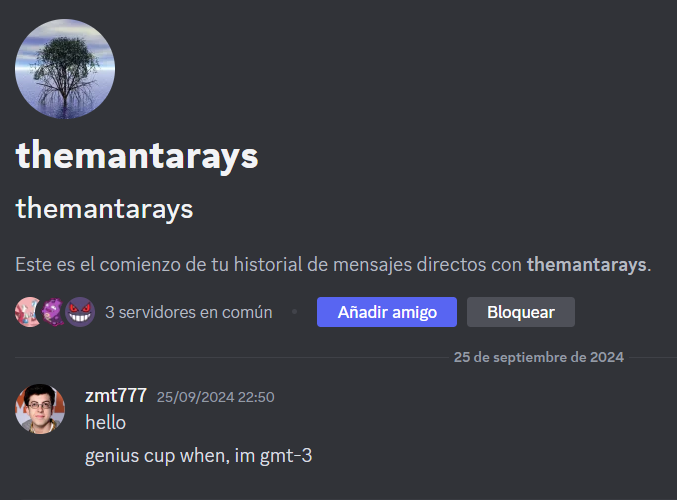
Task: Click the purple mutual server icon
Action: coord(53,312)
